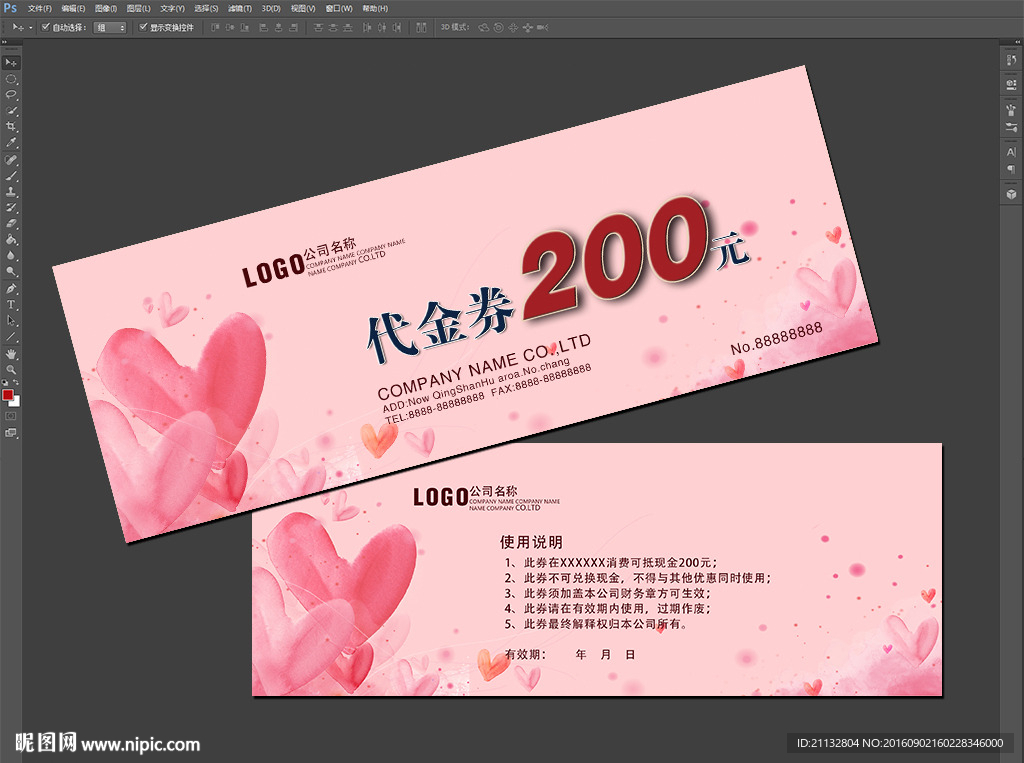The width and height of the screenshot is (1024, 763).
Task: Click the 200元 voucher amount on canvas
Action: pos(637,256)
